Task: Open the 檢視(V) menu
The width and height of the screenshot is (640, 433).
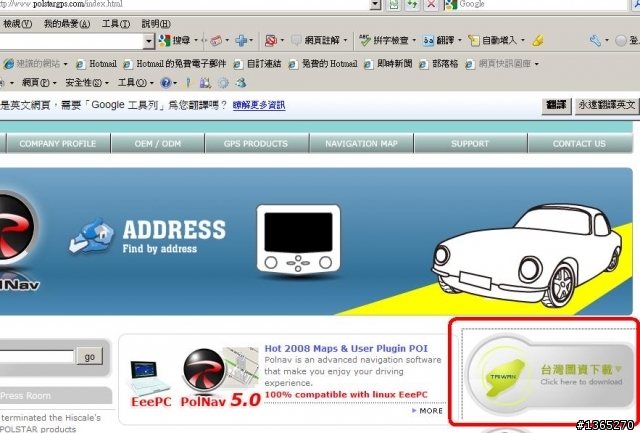Action: 18,24
